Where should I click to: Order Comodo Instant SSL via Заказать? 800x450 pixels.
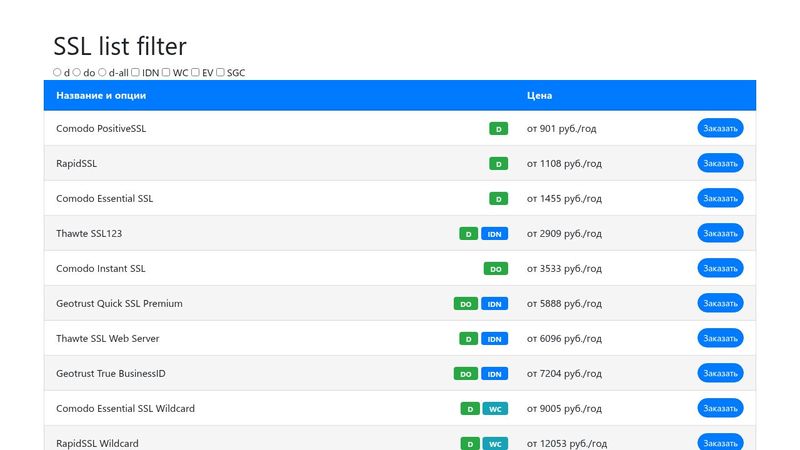(720, 268)
